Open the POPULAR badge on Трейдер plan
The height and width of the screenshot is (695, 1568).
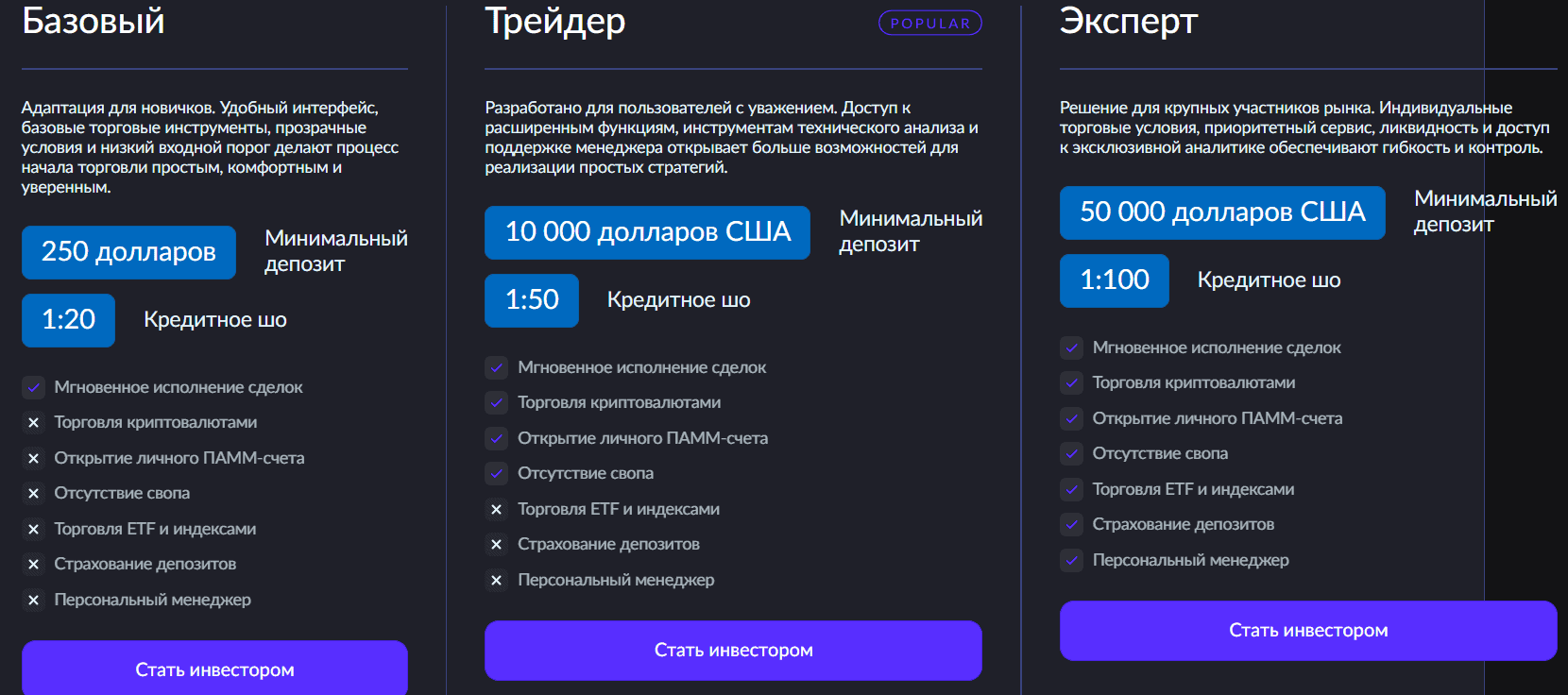pyautogui.click(x=929, y=23)
